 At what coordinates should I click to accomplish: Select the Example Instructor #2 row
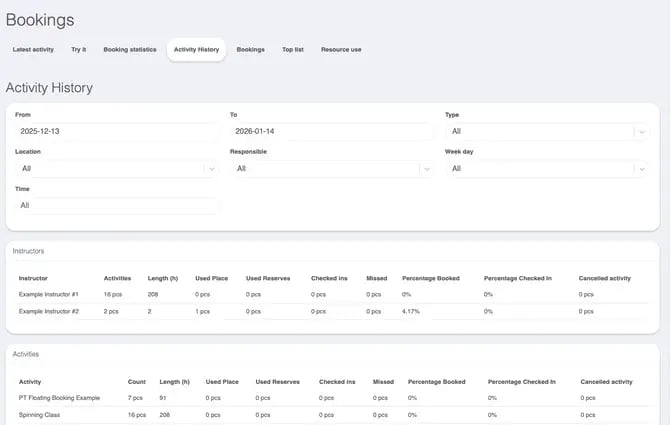(x=62, y=312)
